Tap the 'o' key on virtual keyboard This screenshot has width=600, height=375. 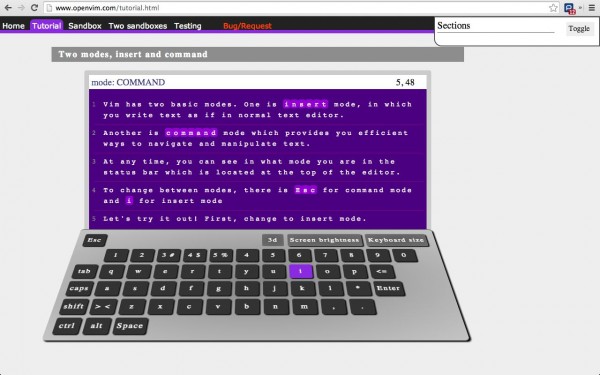pos(328,271)
